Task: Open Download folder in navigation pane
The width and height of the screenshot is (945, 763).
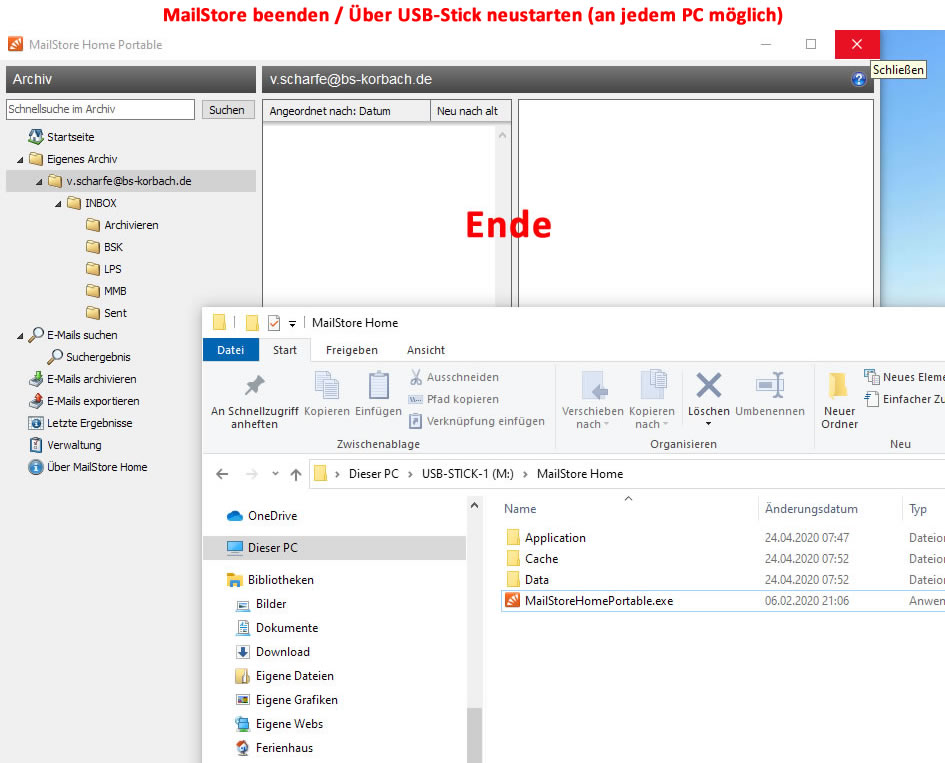Action: tap(274, 652)
